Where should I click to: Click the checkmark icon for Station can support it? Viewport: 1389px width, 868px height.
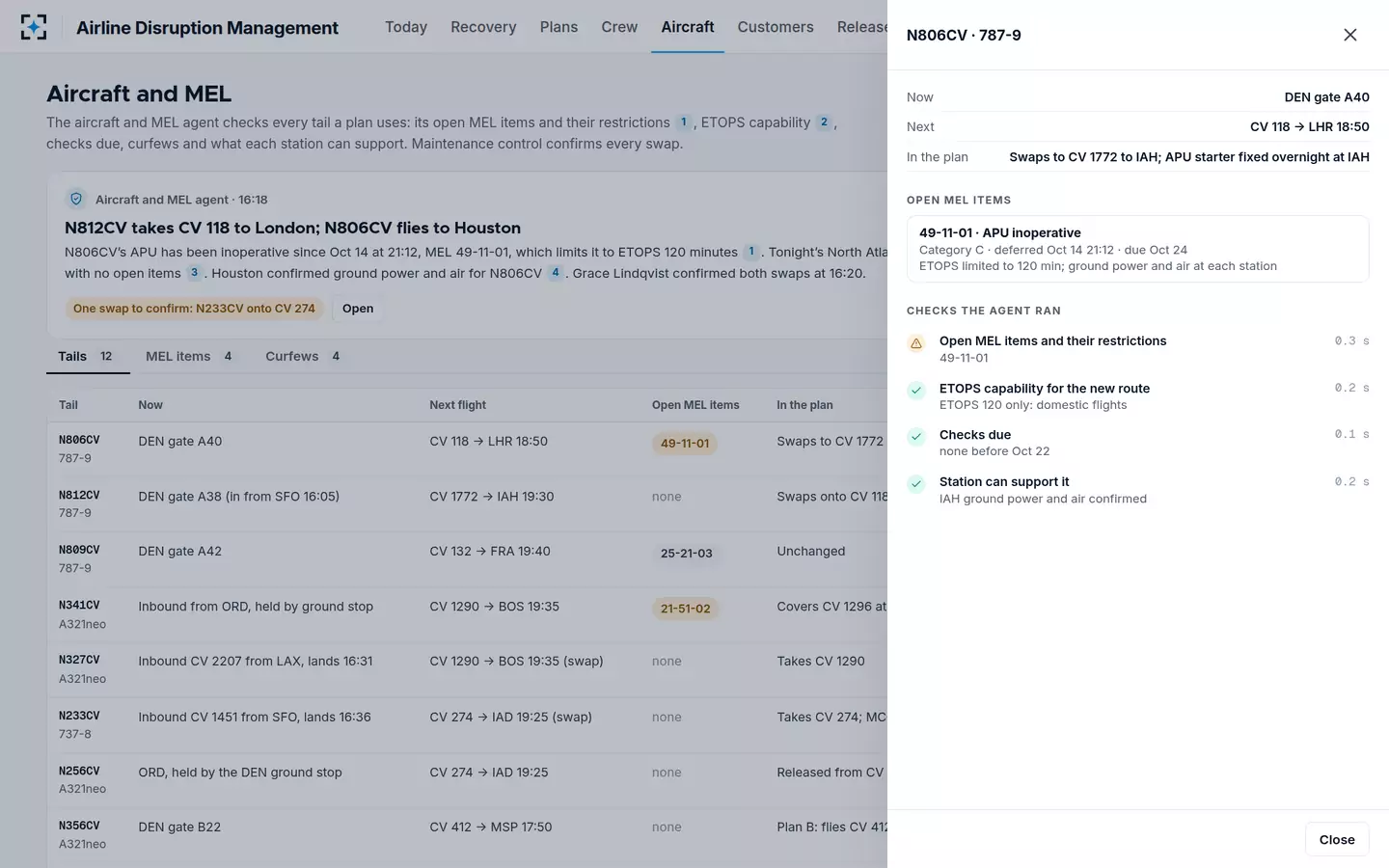916,484
